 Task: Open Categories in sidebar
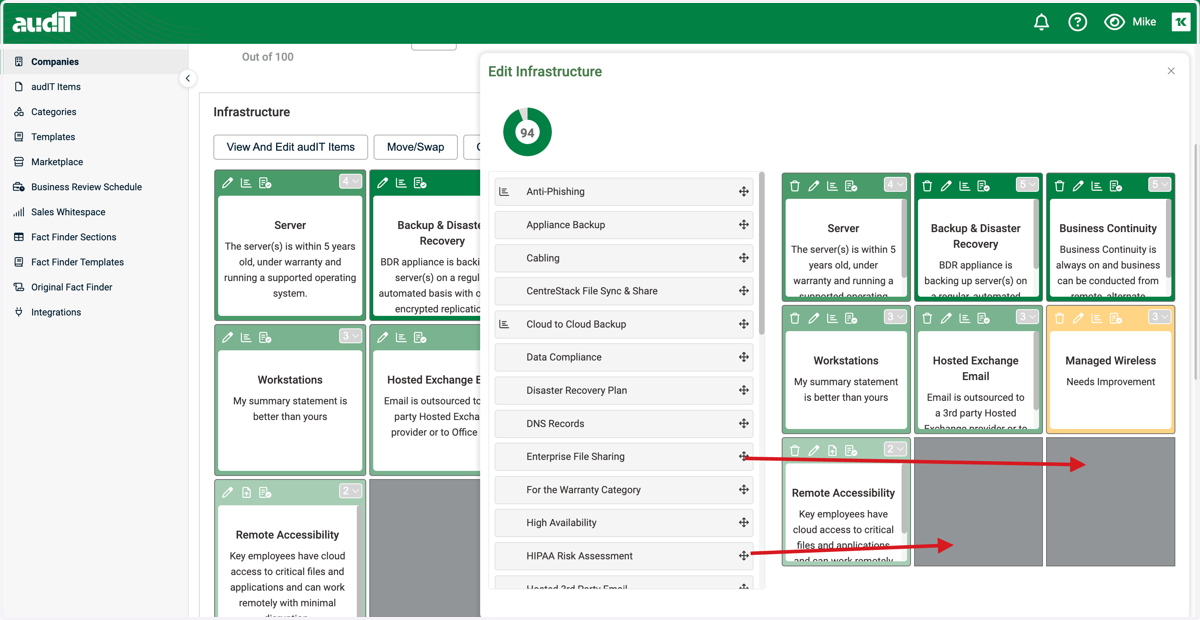tap(53, 112)
